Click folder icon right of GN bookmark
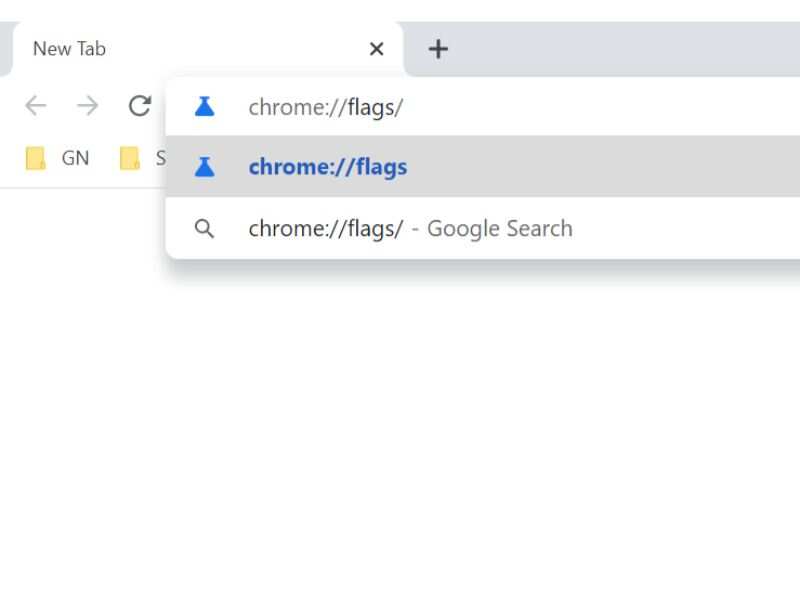 click(129, 158)
